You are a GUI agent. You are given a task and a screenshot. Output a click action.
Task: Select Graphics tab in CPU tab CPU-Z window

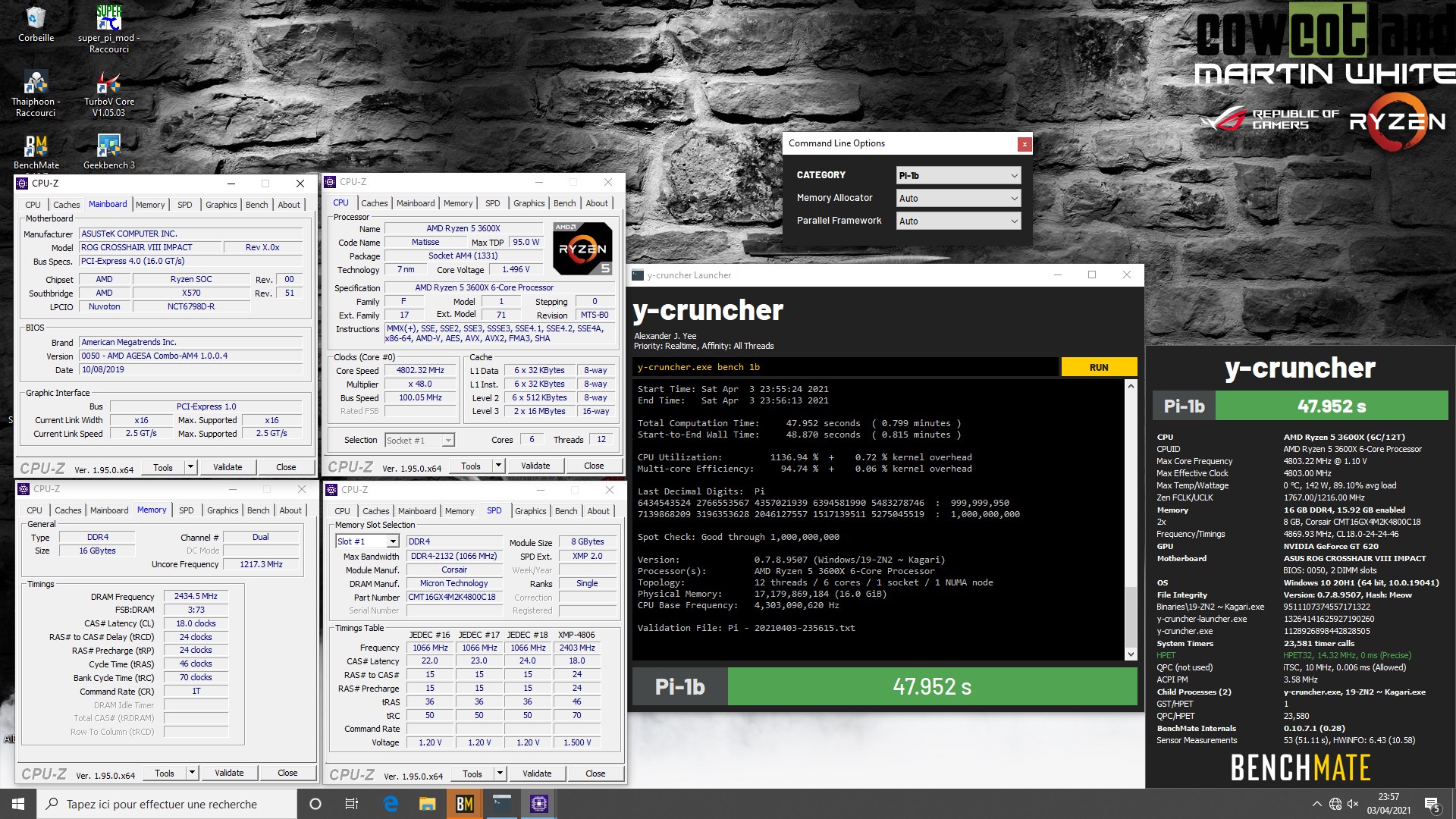click(529, 203)
